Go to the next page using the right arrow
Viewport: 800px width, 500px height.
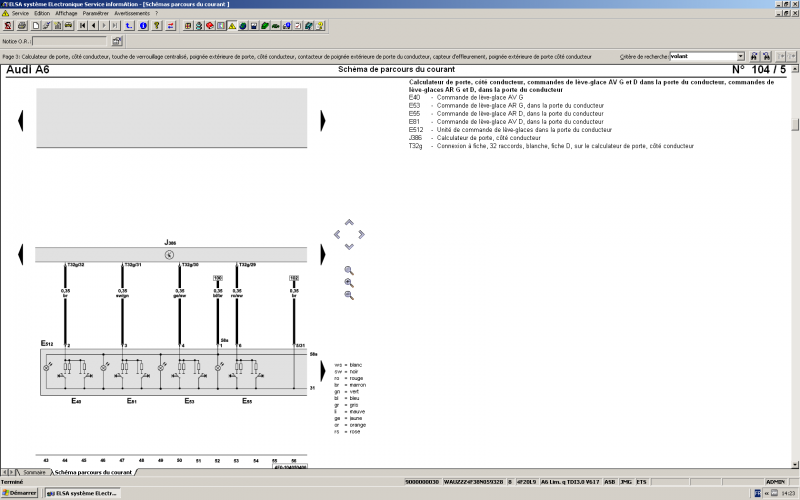pos(104,26)
